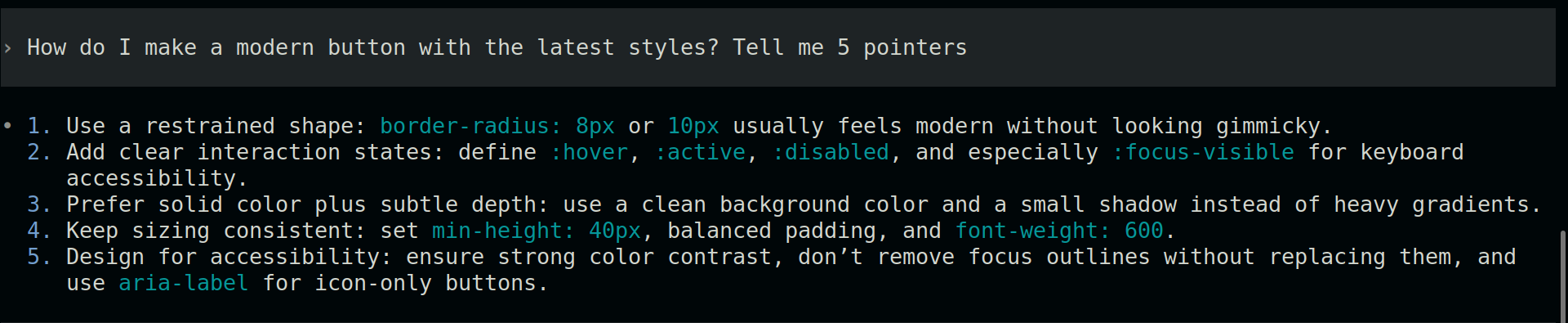Click the word 'gimmicky' in pointer one
The height and width of the screenshot is (323, 1568).
(x=1267, y=127)
